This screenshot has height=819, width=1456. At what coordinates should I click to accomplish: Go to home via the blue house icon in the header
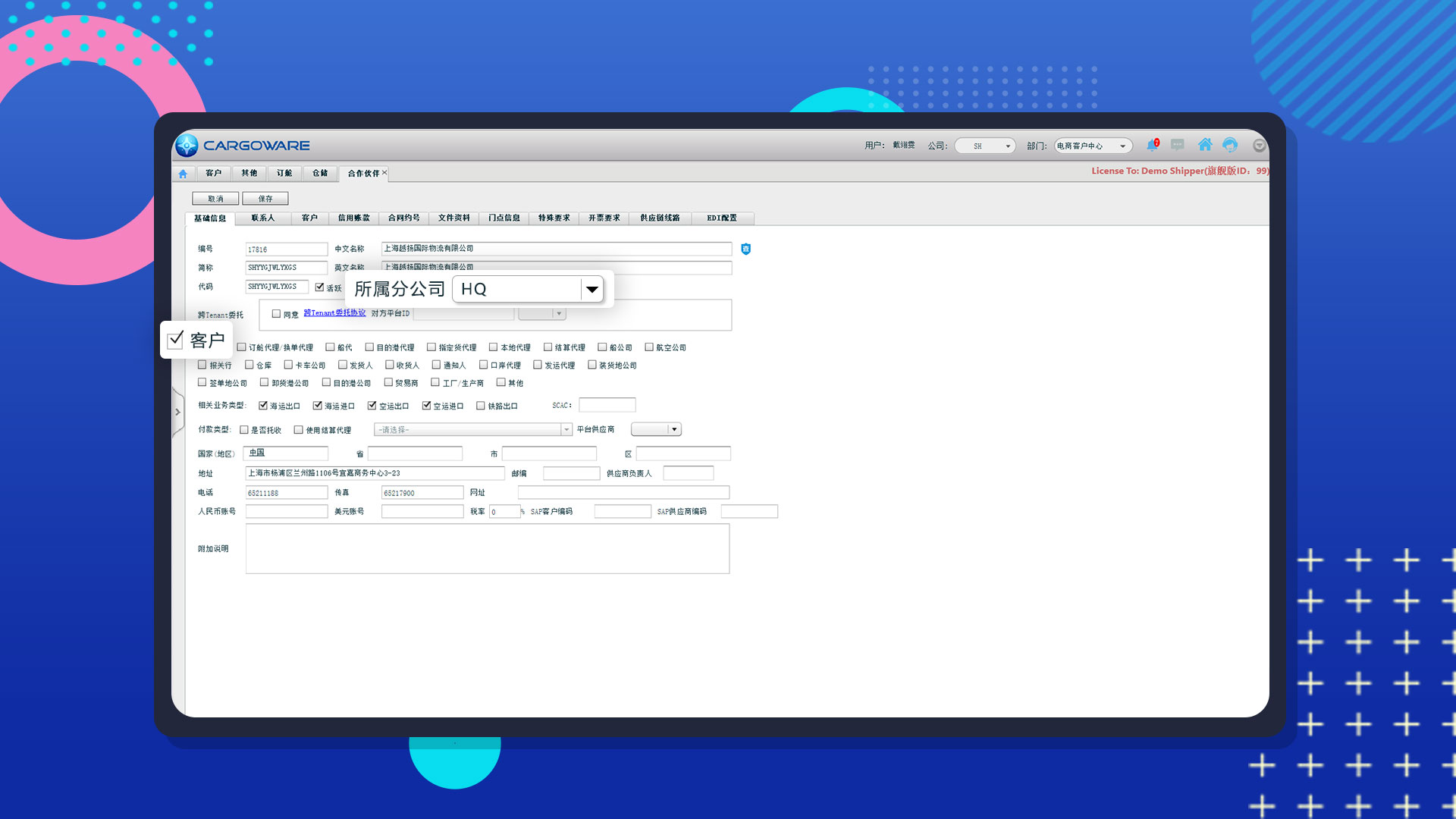click(x=1204, y=144)
